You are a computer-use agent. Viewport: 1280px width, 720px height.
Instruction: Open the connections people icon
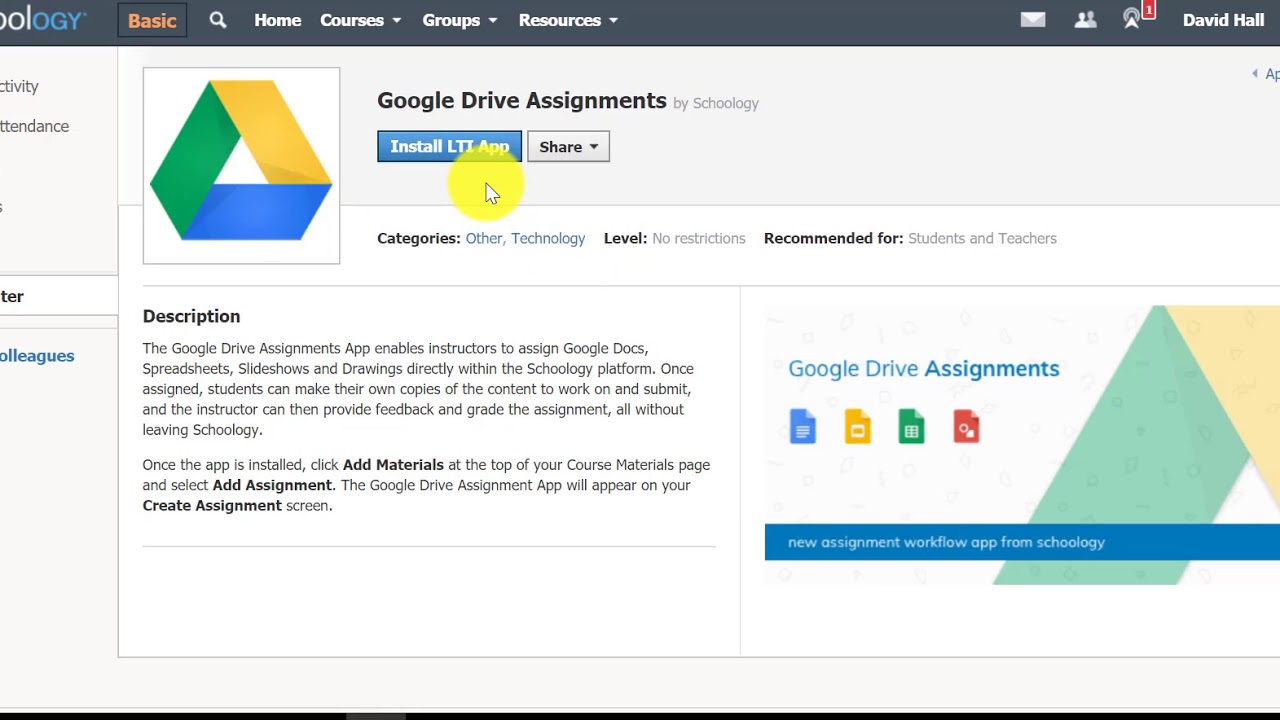point(1085,20)
